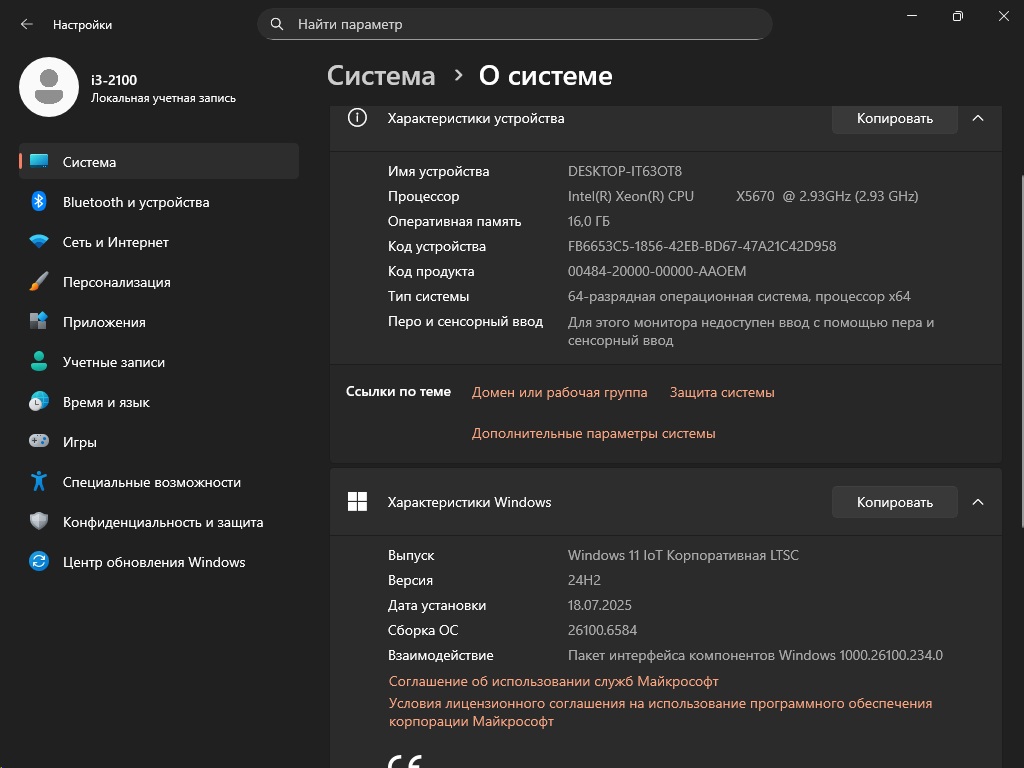Screen dimensions: 1024x768
Task: Click the vertical scrollbar on the right
Action: point(1021,351)
